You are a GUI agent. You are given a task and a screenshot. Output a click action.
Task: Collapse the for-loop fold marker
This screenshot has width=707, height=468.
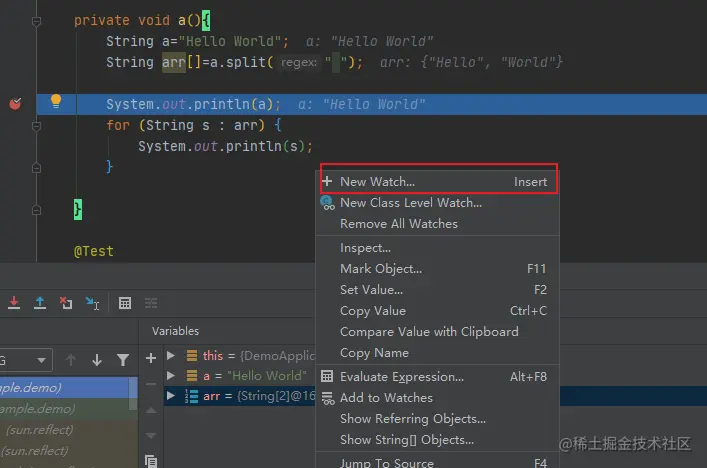click(x=37, y=126)
